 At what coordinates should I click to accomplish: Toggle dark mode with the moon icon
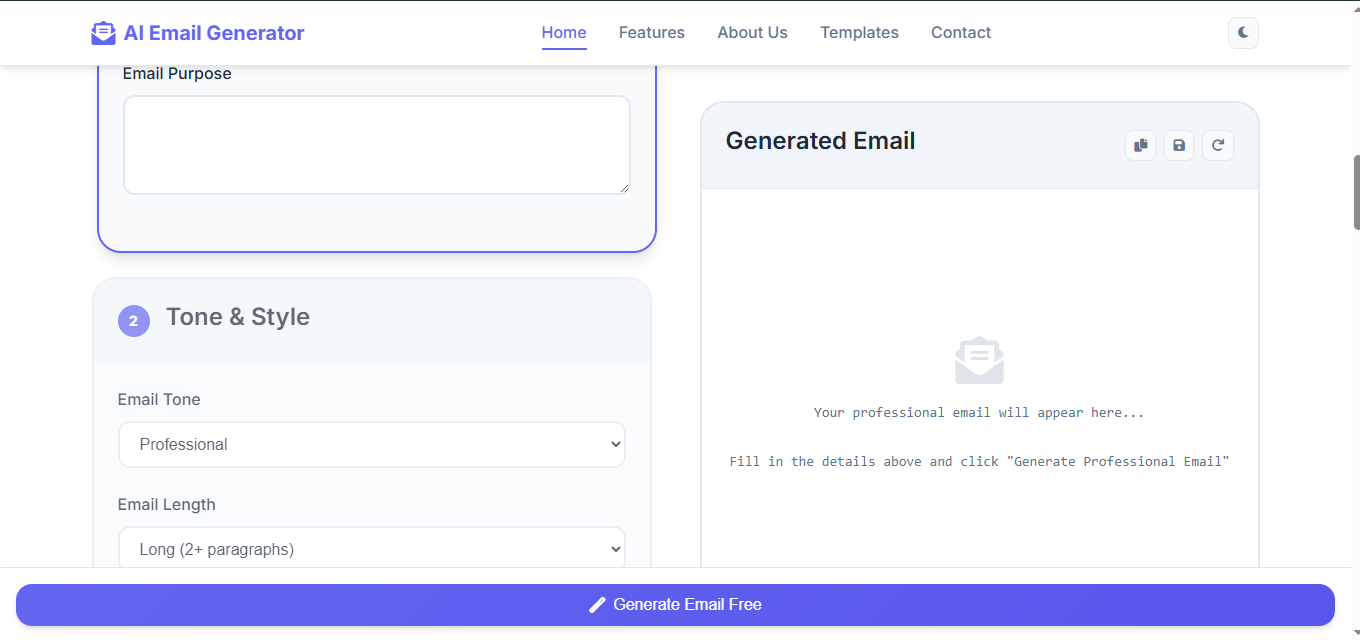1243,32
